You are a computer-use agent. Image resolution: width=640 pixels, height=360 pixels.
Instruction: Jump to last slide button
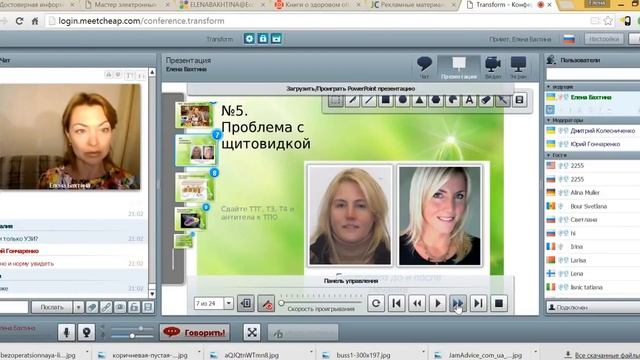tap(478, 303)
